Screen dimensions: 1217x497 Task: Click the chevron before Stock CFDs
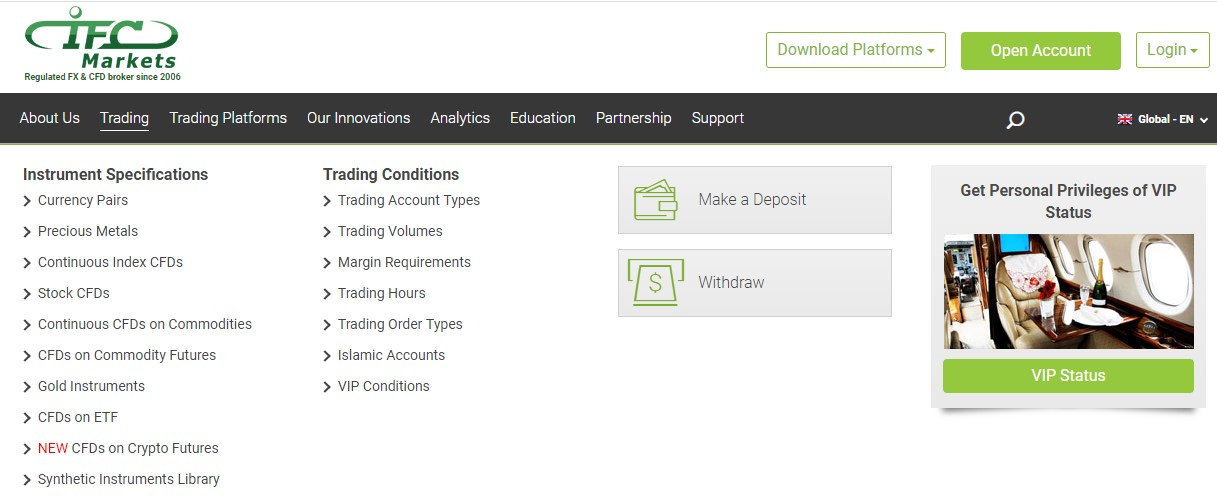[x=27, y=294]
